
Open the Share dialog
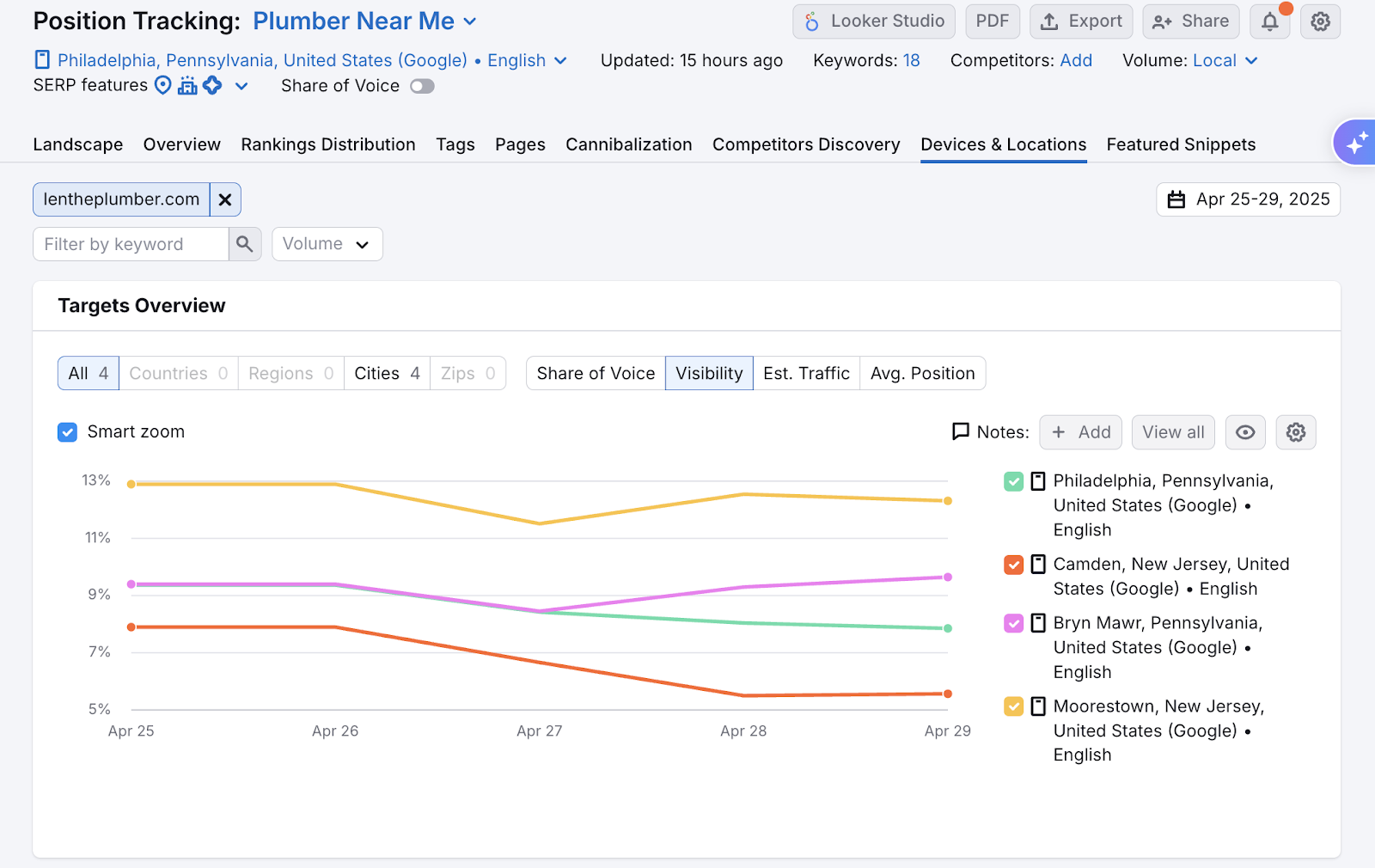pyautogui.click(x=1190, y=21)
